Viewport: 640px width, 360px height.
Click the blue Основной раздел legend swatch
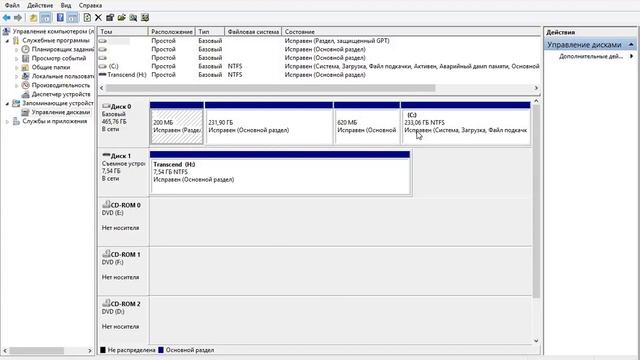click(x=161, y=350)
